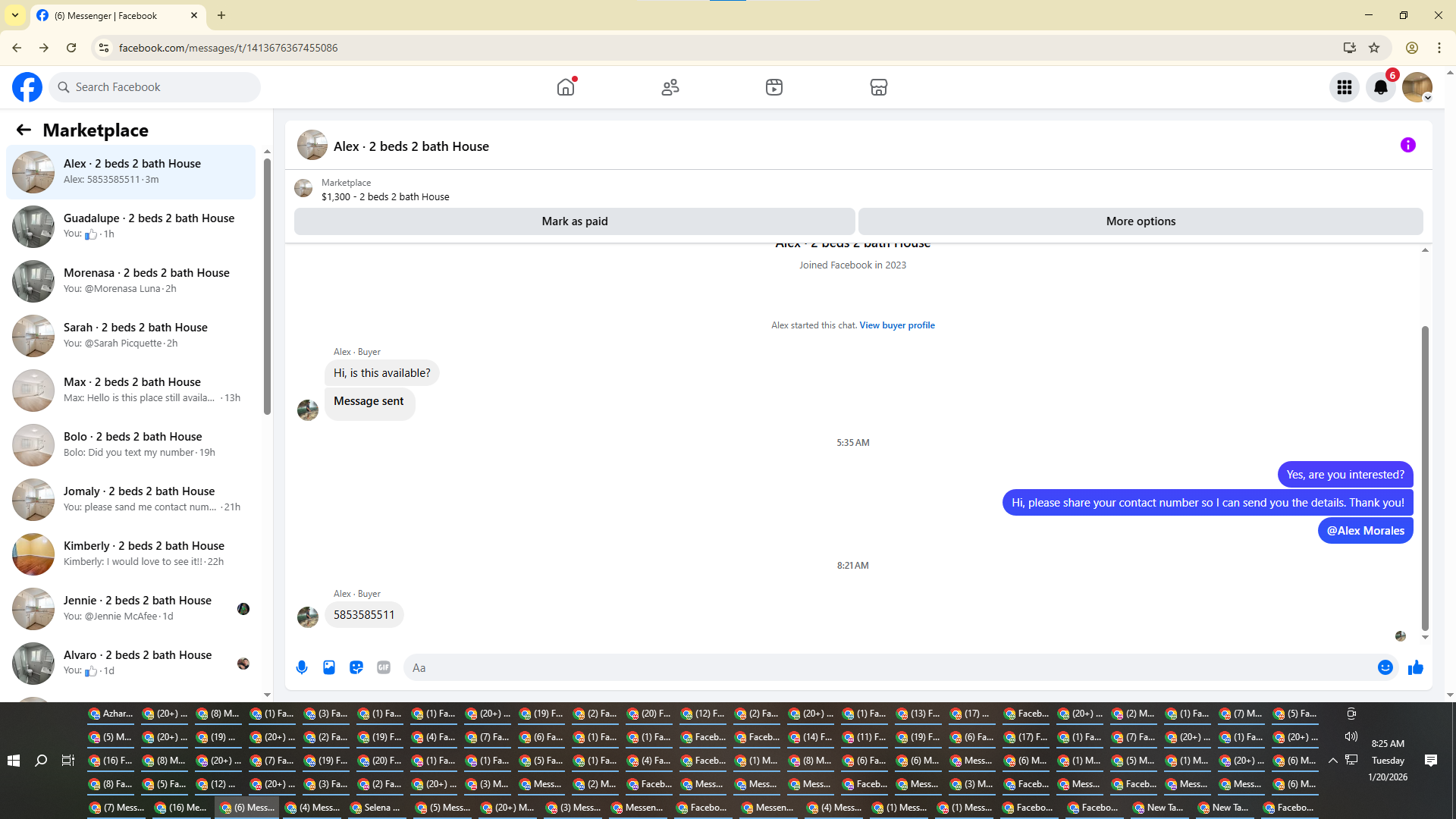Viewport: 1456px width, 819px height.
Task: Open the Friends icon in top navigation
Action: click(x=670, y=87)
